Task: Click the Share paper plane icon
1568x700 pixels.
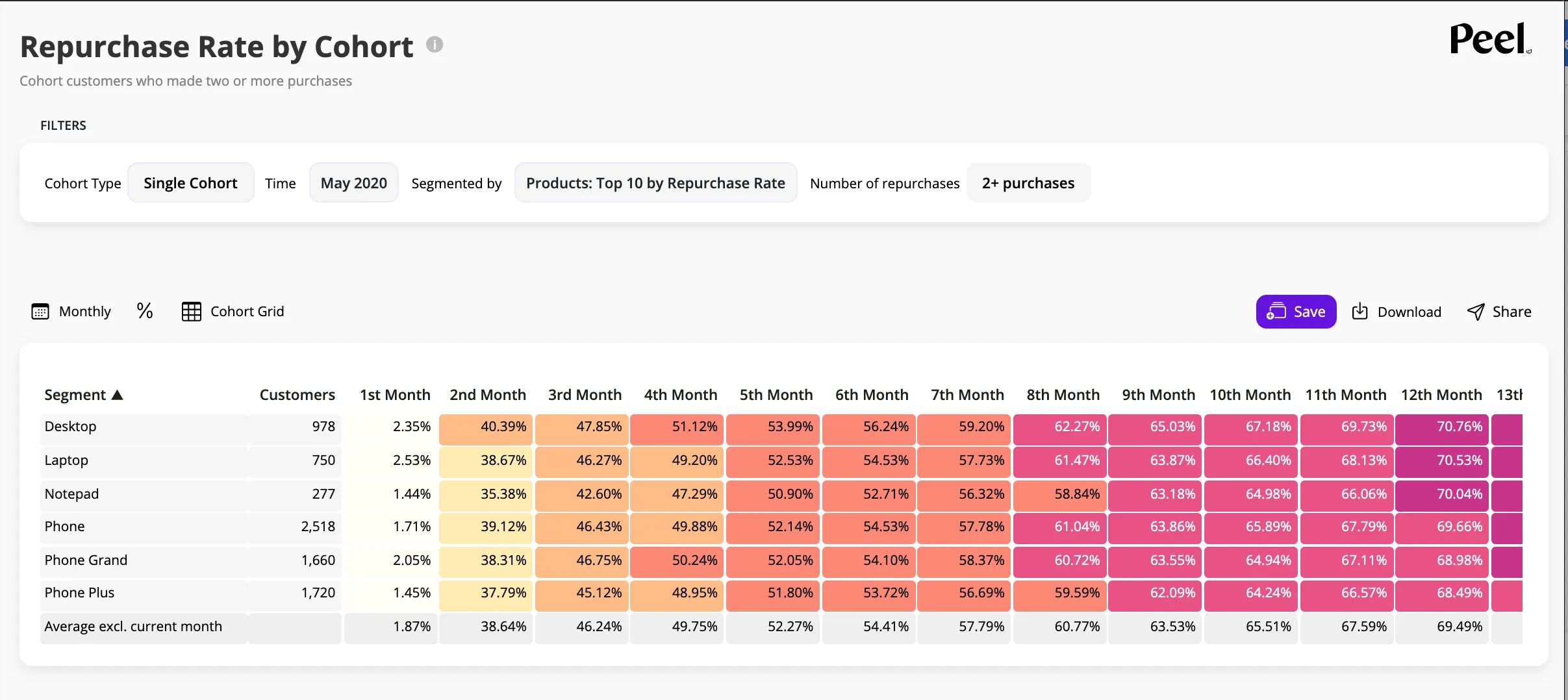Action: click(1476, 312)
